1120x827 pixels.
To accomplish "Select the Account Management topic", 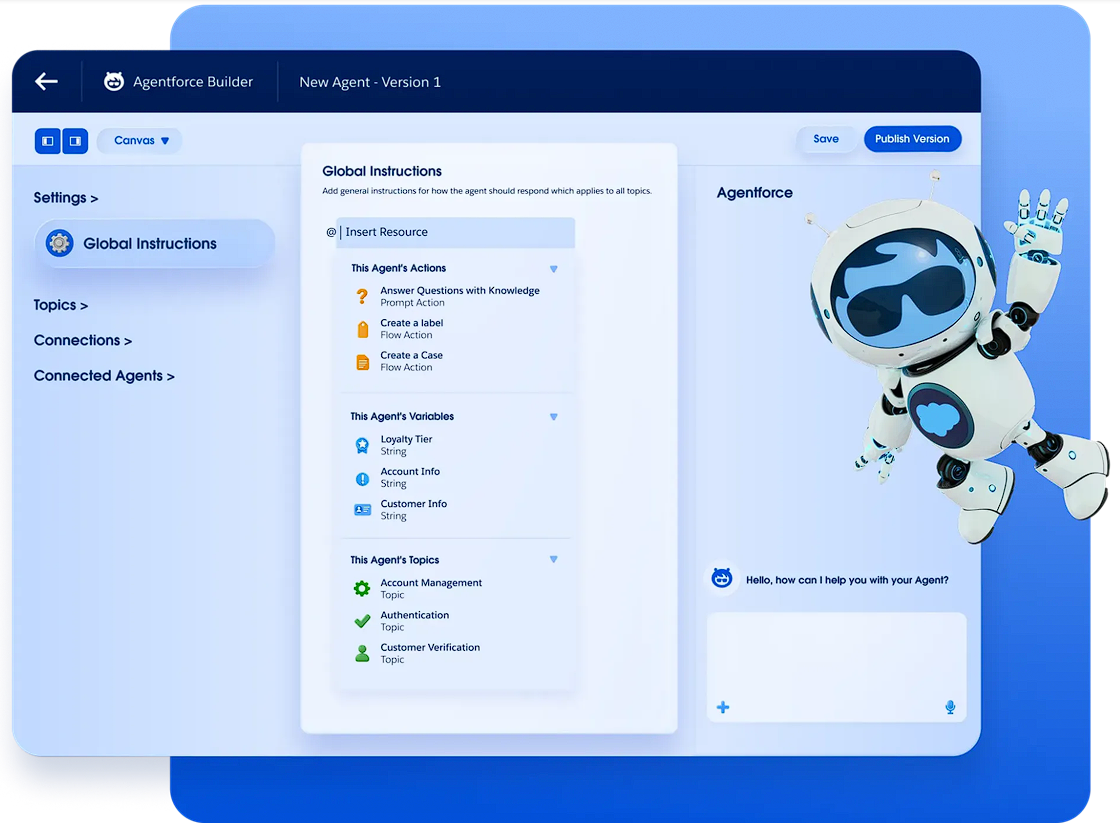I will pyautogui.click(x=431, y=588).
